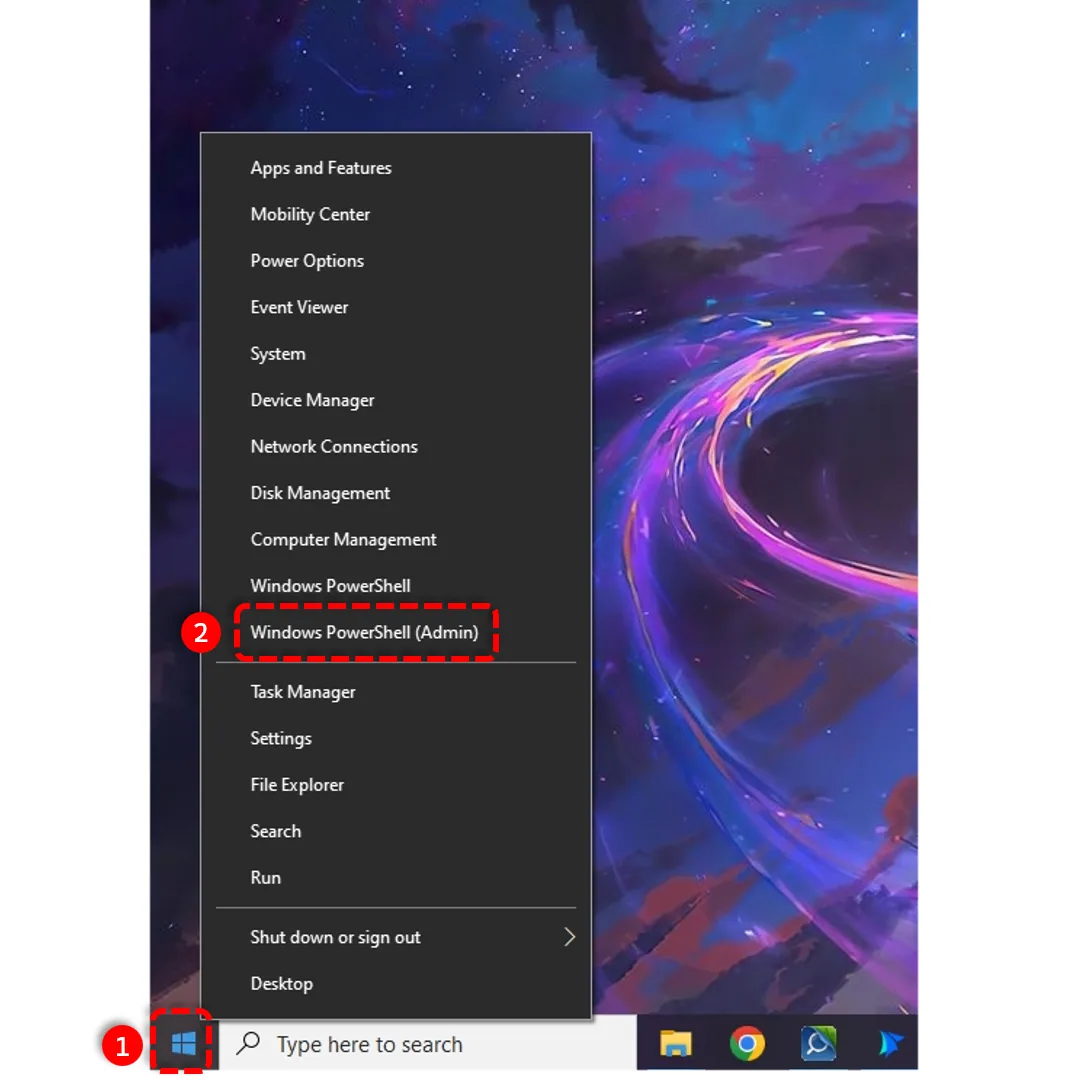Screen dimensions: 1071x1079
Task: Open Device Manager
Action: pos(396,400)
